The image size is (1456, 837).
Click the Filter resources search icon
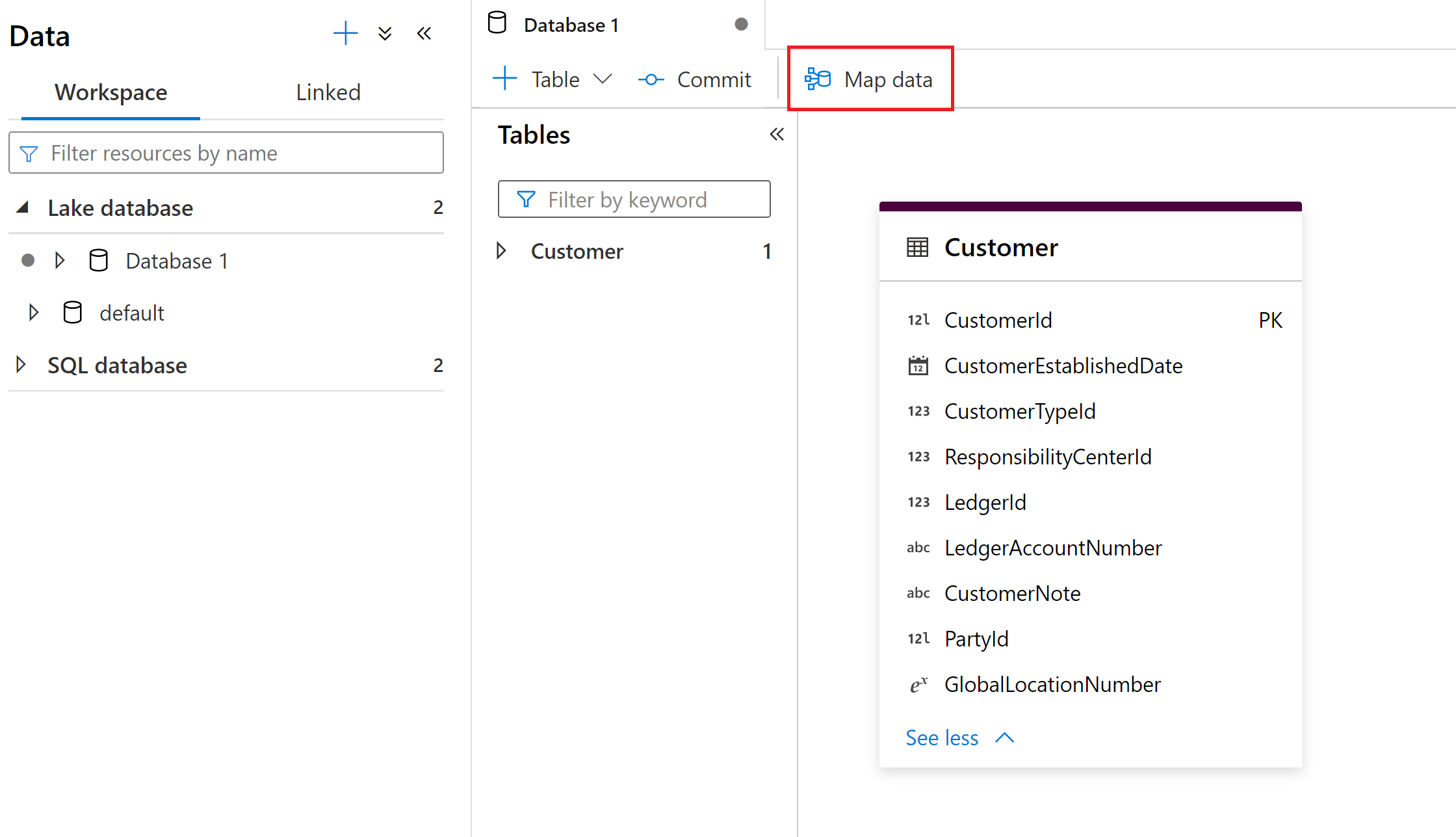pos(28,153)
